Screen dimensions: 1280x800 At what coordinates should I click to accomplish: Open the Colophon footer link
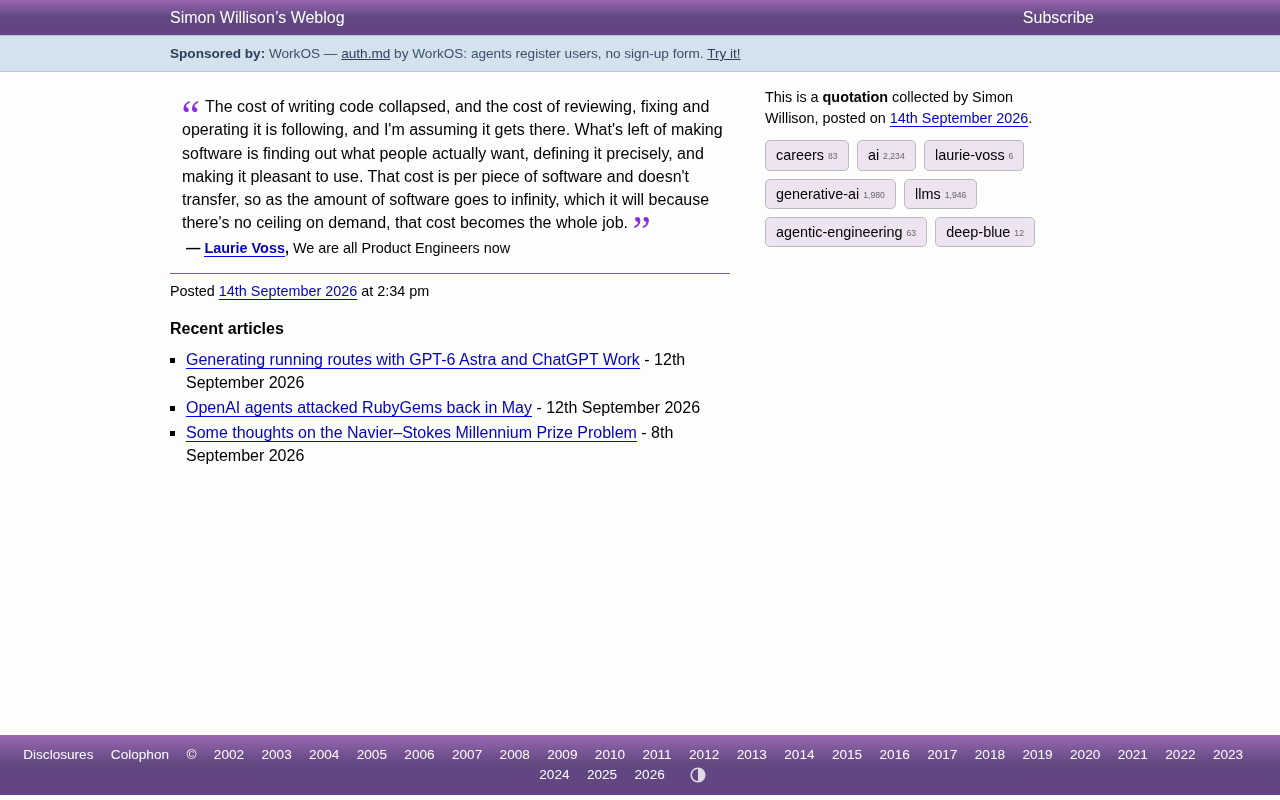tap(140, 755)
